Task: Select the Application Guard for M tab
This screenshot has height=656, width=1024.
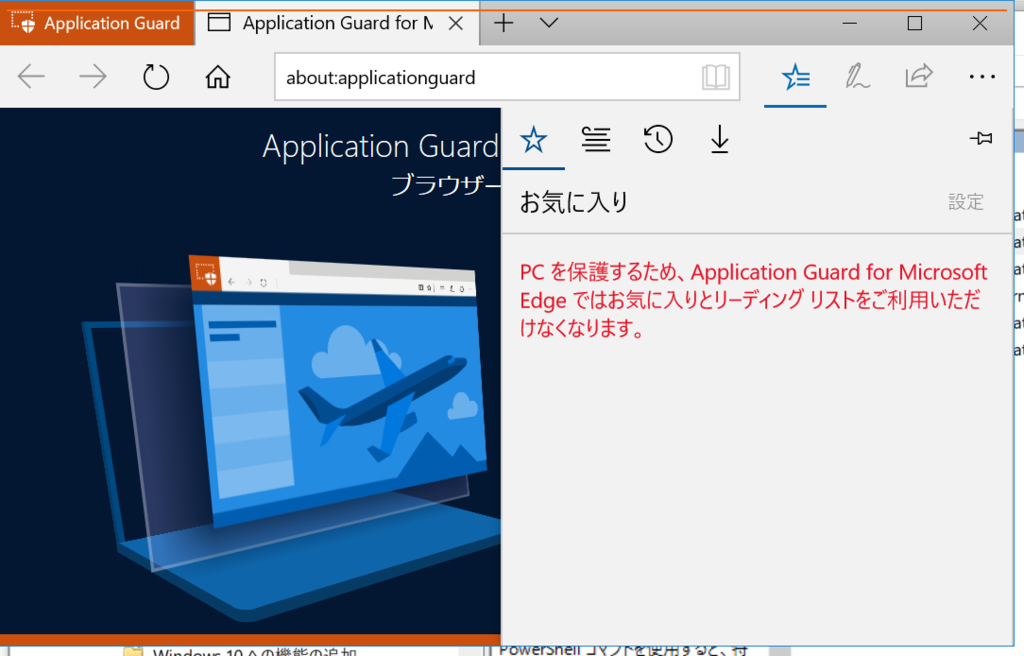Action: point(337,24)
